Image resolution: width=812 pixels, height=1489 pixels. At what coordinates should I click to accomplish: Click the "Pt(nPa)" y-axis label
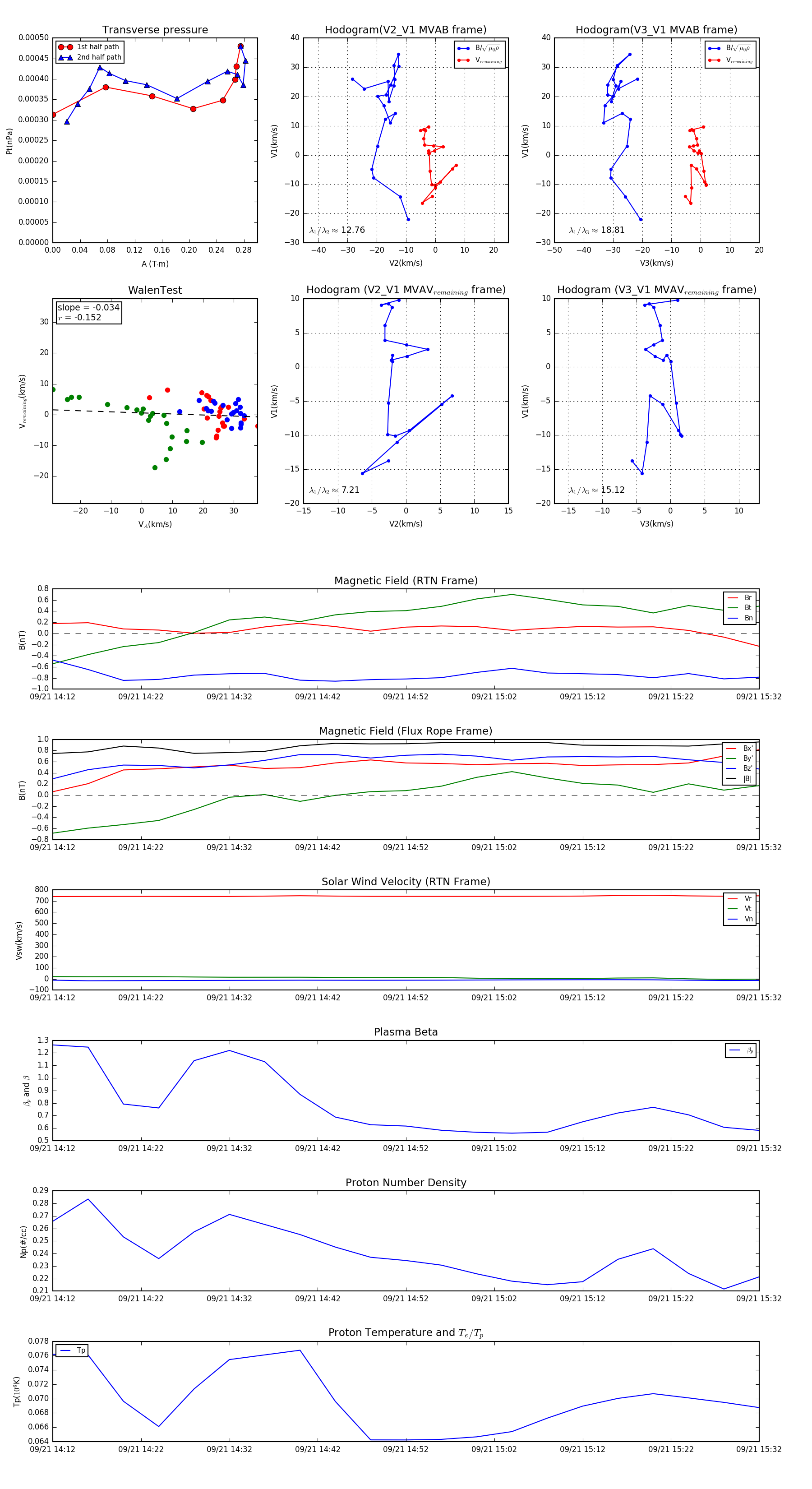[x=9, y=140]
